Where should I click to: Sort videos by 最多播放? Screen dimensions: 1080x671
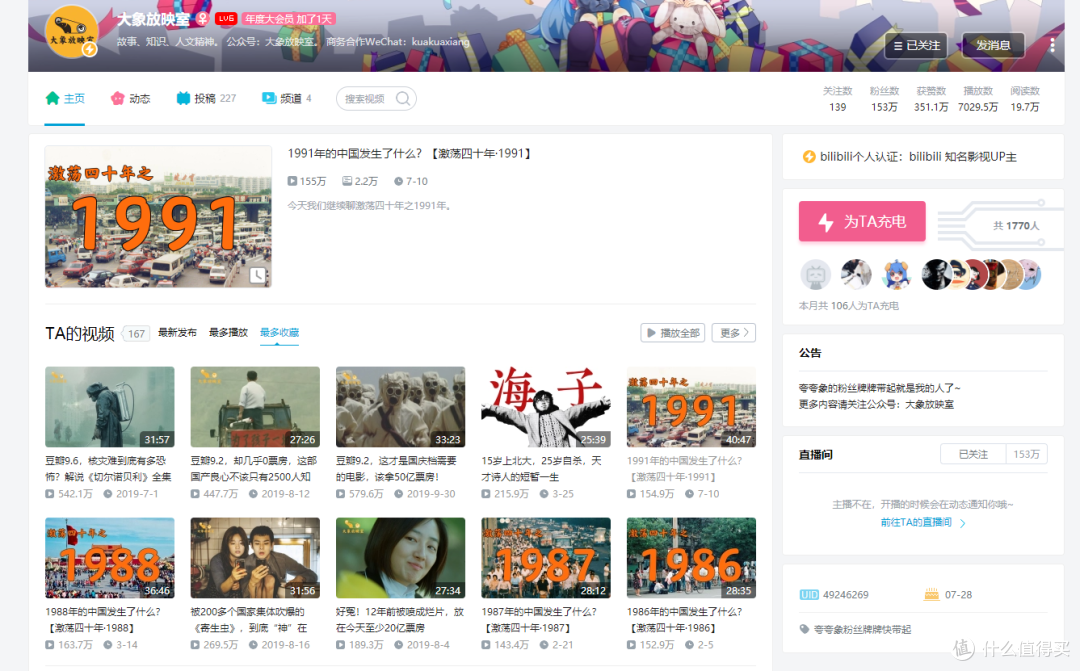tap(228, 333)
